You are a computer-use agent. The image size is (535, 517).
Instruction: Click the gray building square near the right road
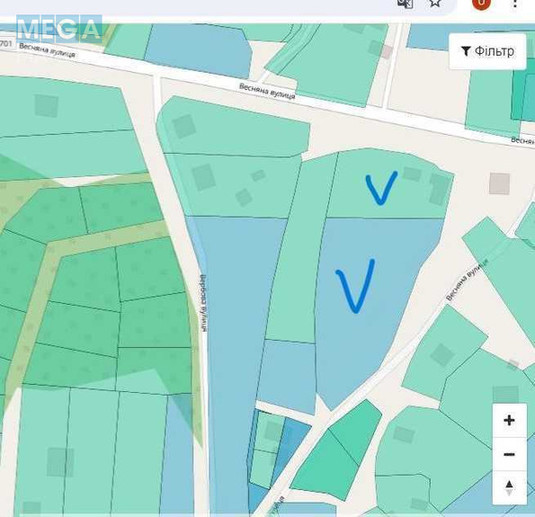500,184
